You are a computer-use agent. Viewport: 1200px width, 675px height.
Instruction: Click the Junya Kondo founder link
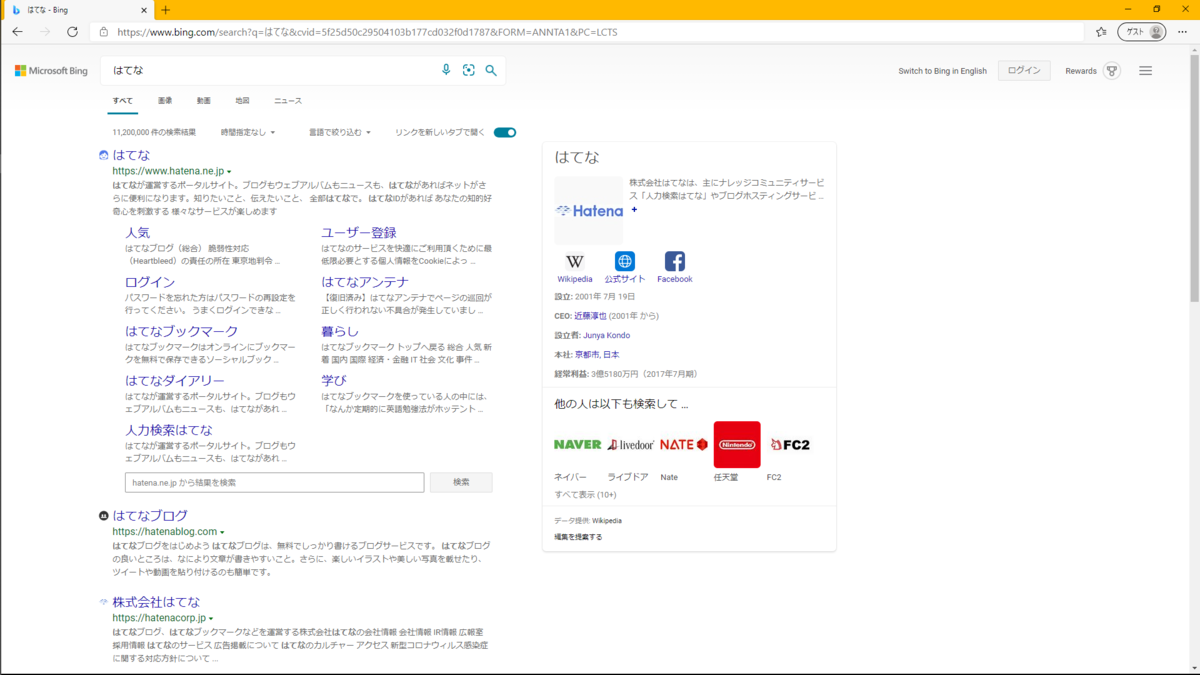point(607,335)
